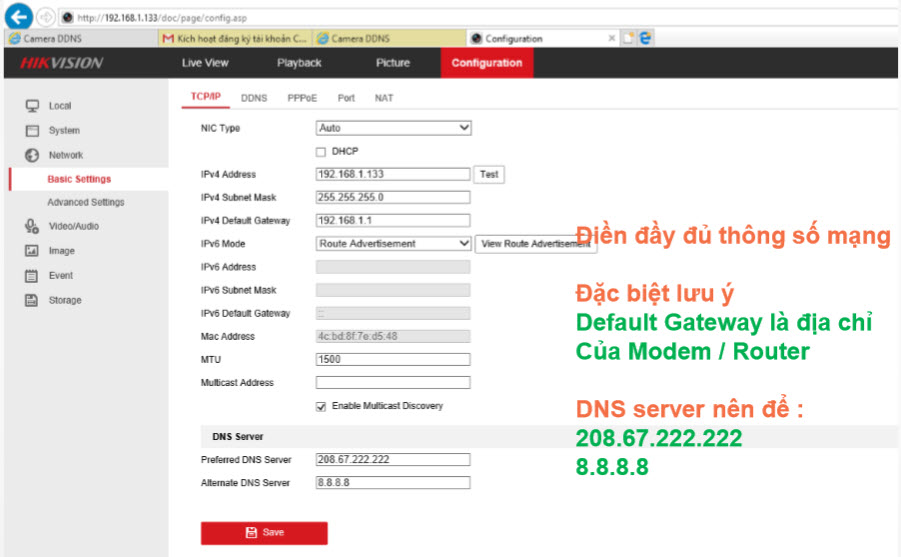Click the IPv6 Subnet Mask disabled field
The image size is (901, 557).
point(393,290)
